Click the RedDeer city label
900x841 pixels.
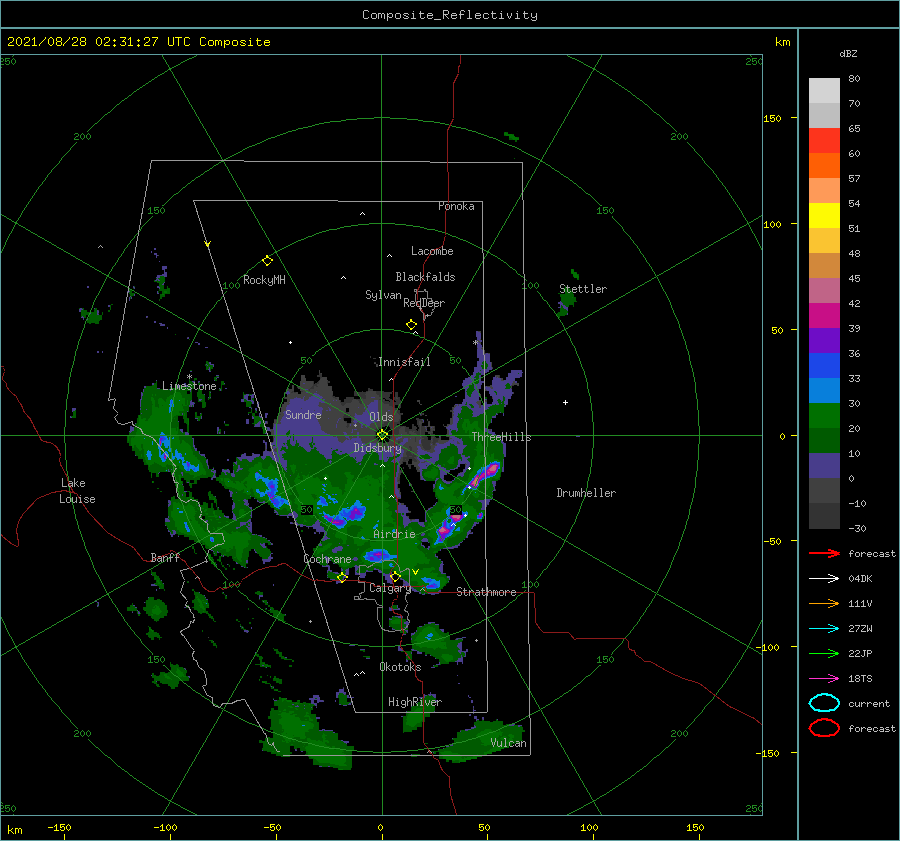pyautogui.click(x=424, y=303)
